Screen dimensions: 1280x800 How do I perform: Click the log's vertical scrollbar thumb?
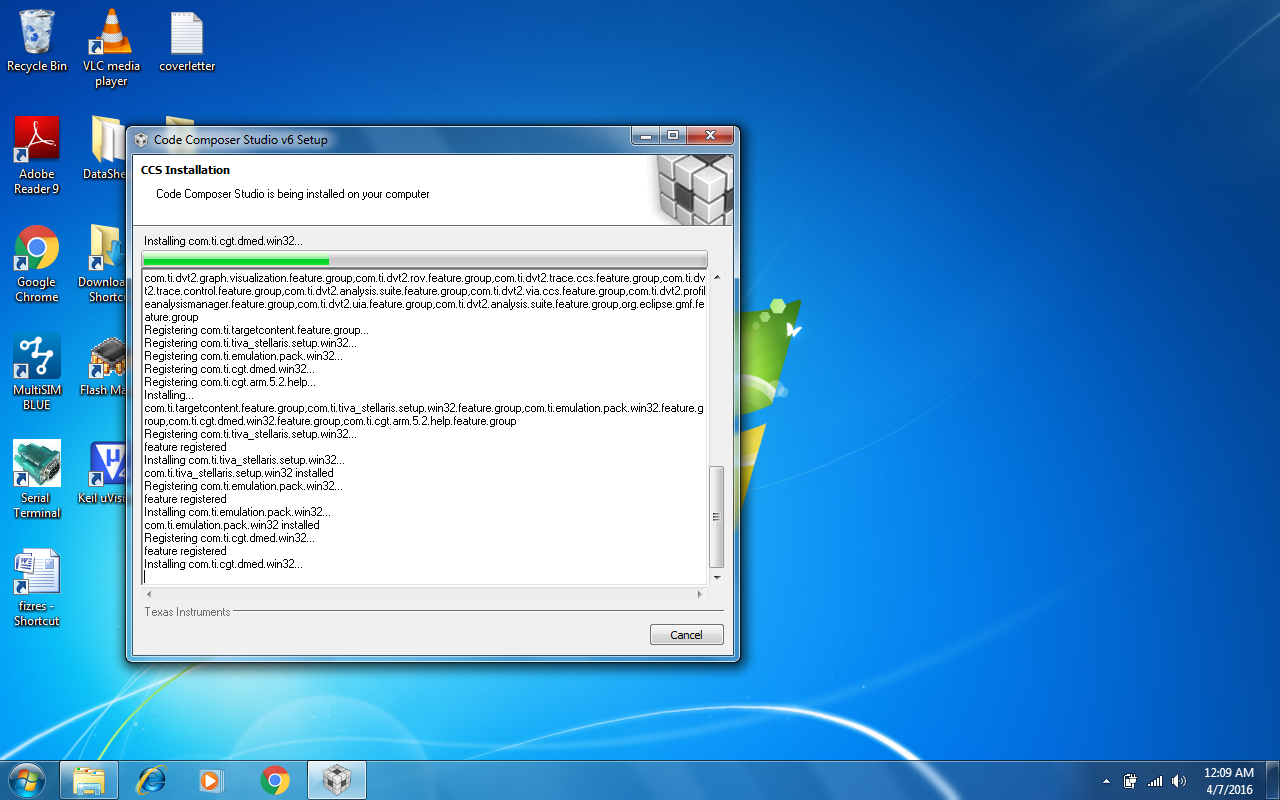716,517
